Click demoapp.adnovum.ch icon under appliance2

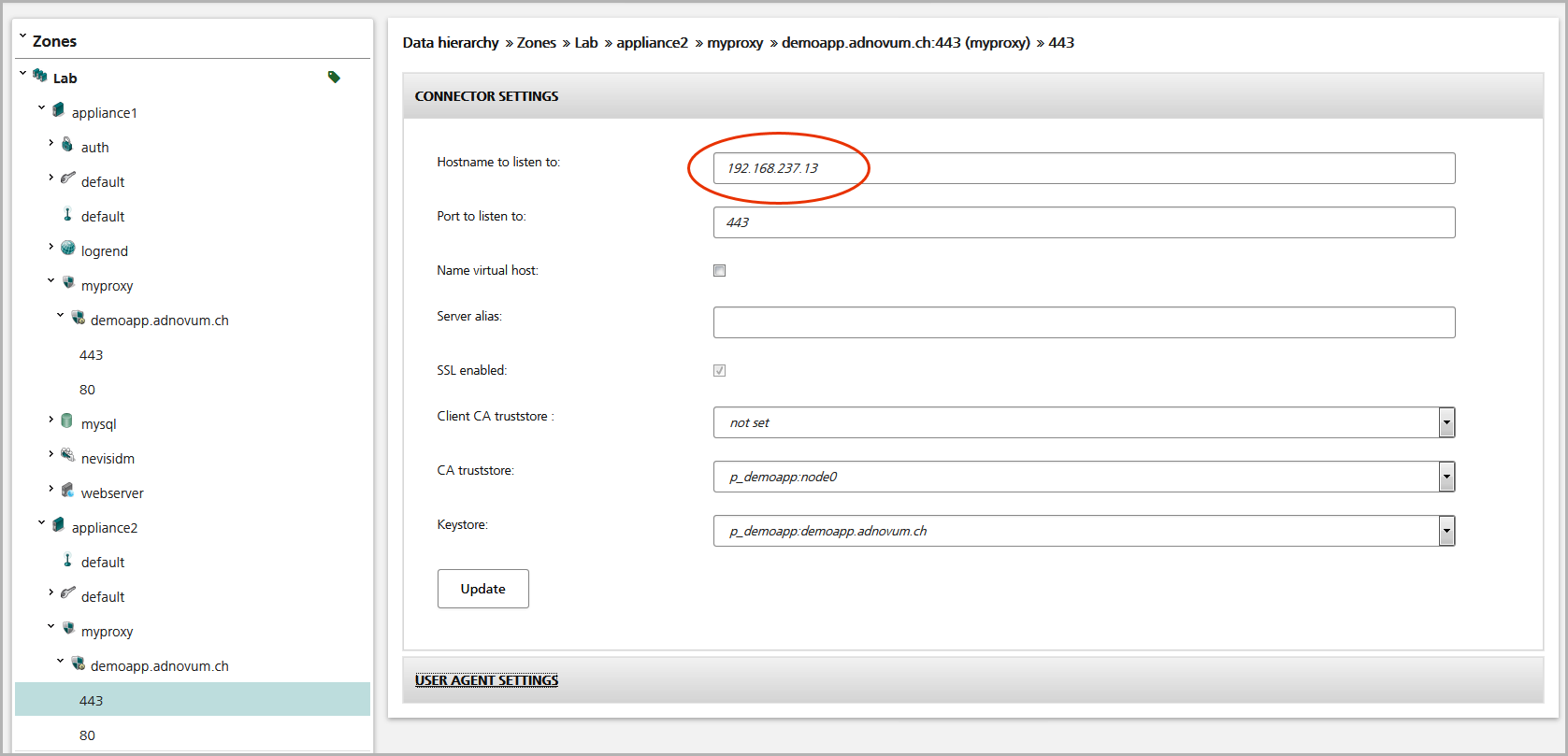(78, 663)
